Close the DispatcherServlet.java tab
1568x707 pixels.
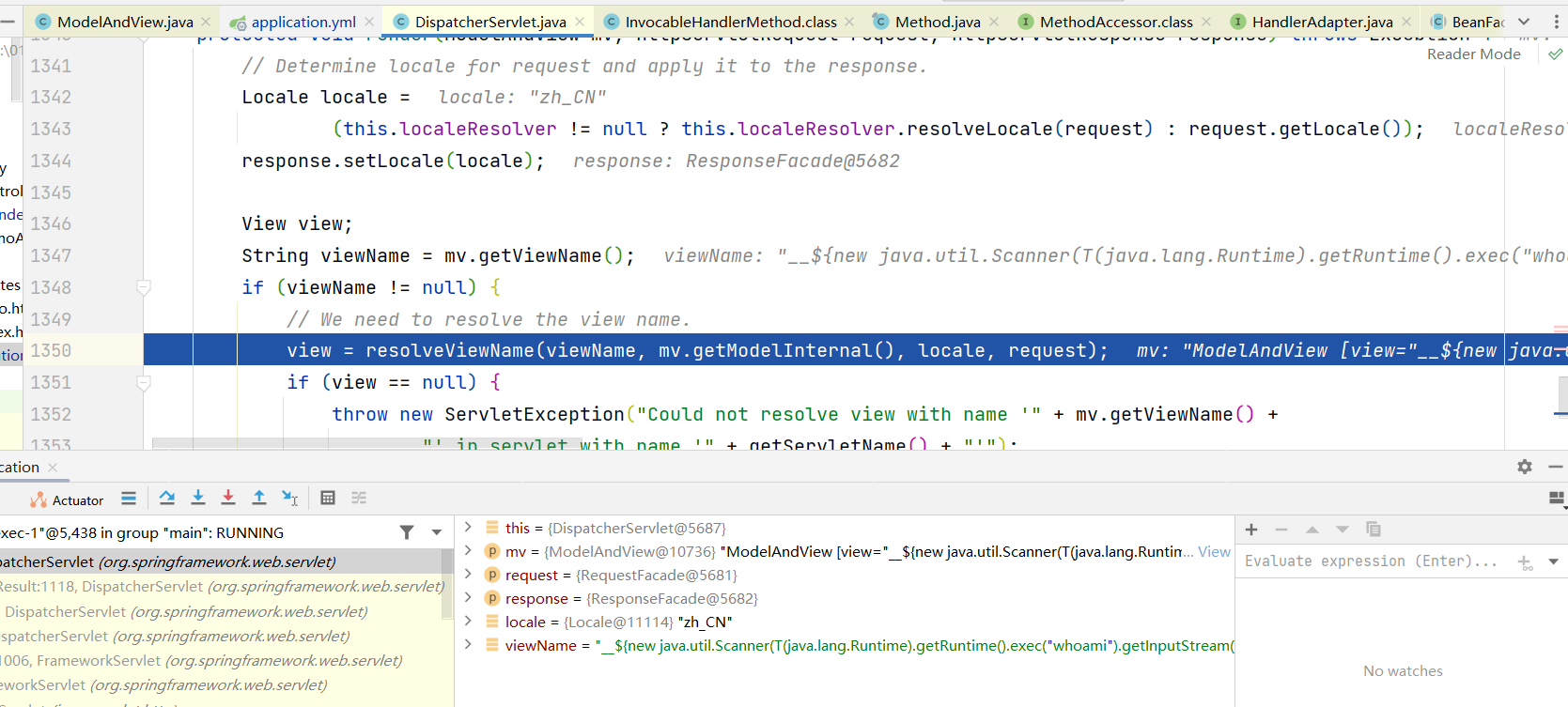coord(580,22)
